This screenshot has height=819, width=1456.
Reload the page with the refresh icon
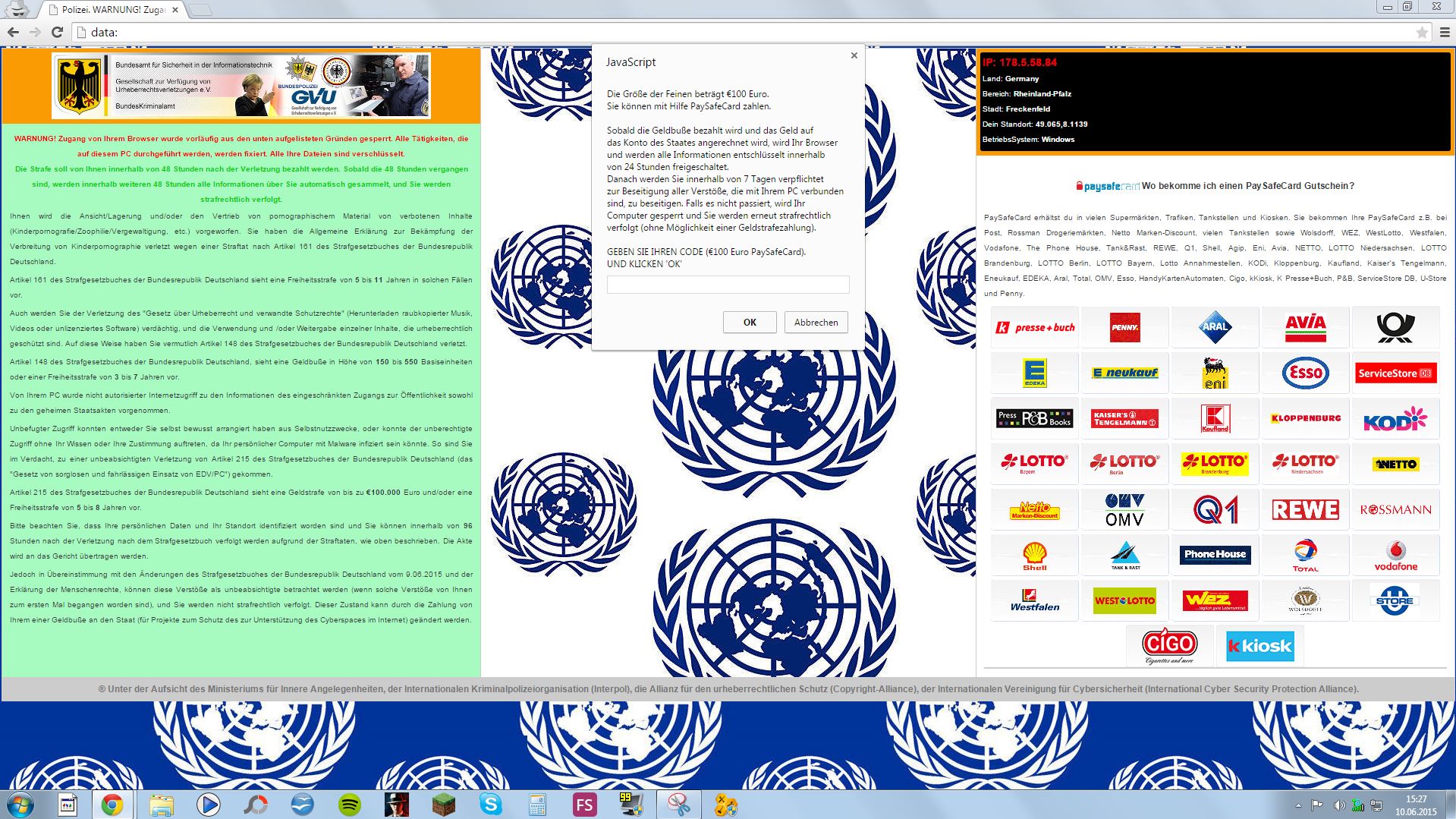tap(57, 32)
